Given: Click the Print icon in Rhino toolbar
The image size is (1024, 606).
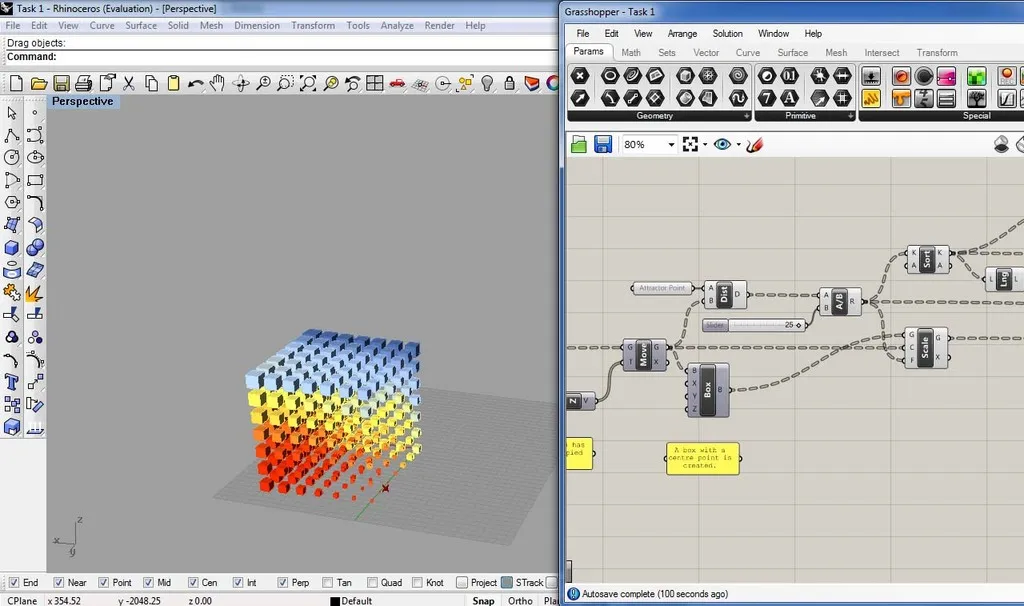Looking at the screenshot, I should 84,83.
